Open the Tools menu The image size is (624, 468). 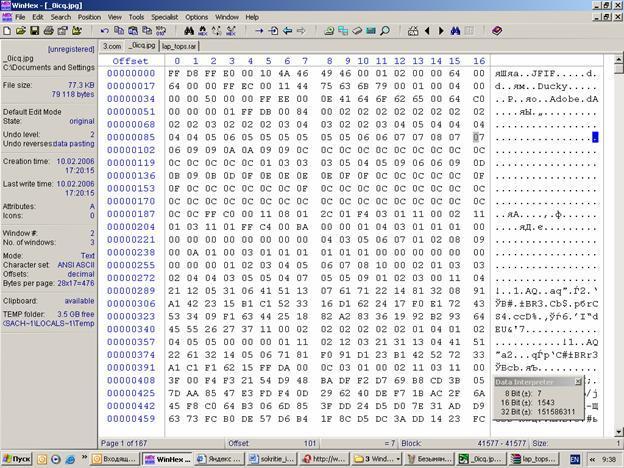tap(136, 17)
